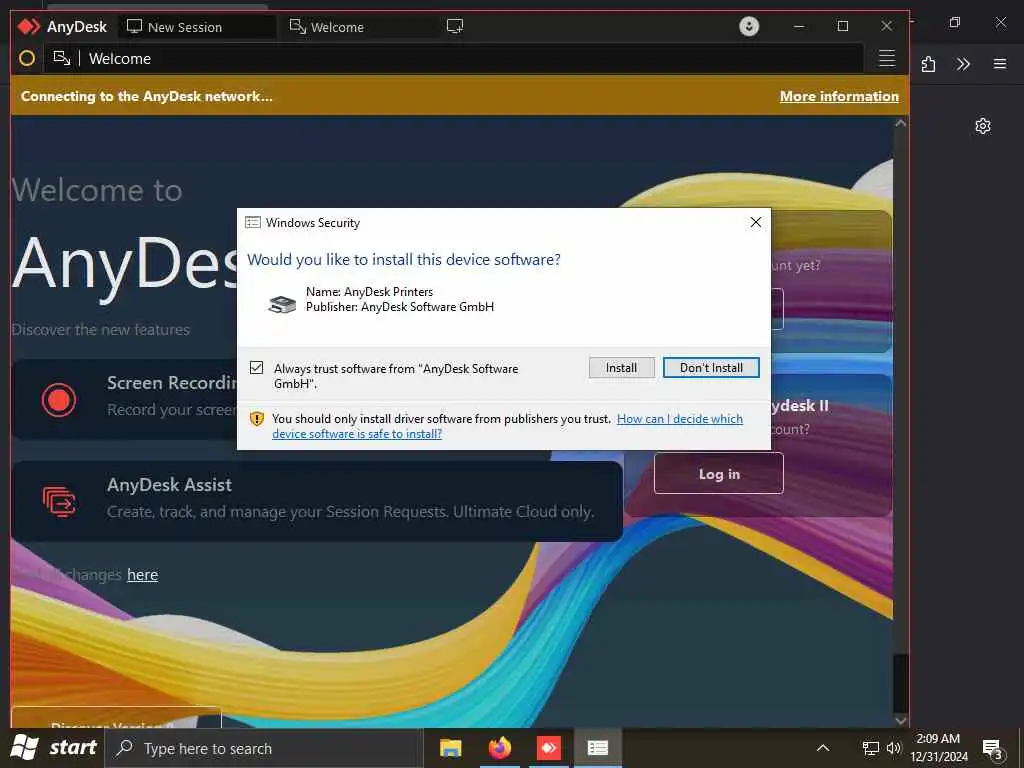Open the changes here link

pos(142,575)
